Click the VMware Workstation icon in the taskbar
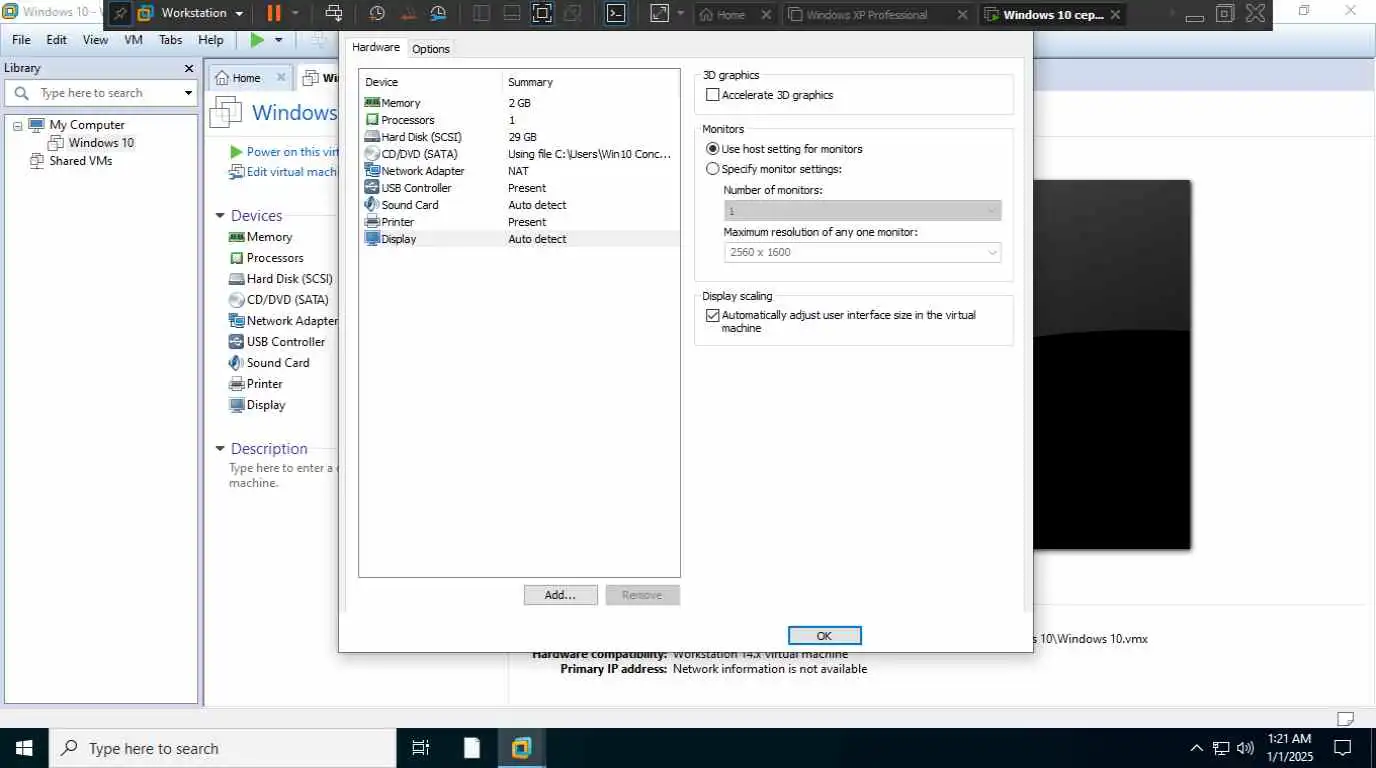Image resolution: width=1376 pixels, height=768 pixels. click(521, 748)
